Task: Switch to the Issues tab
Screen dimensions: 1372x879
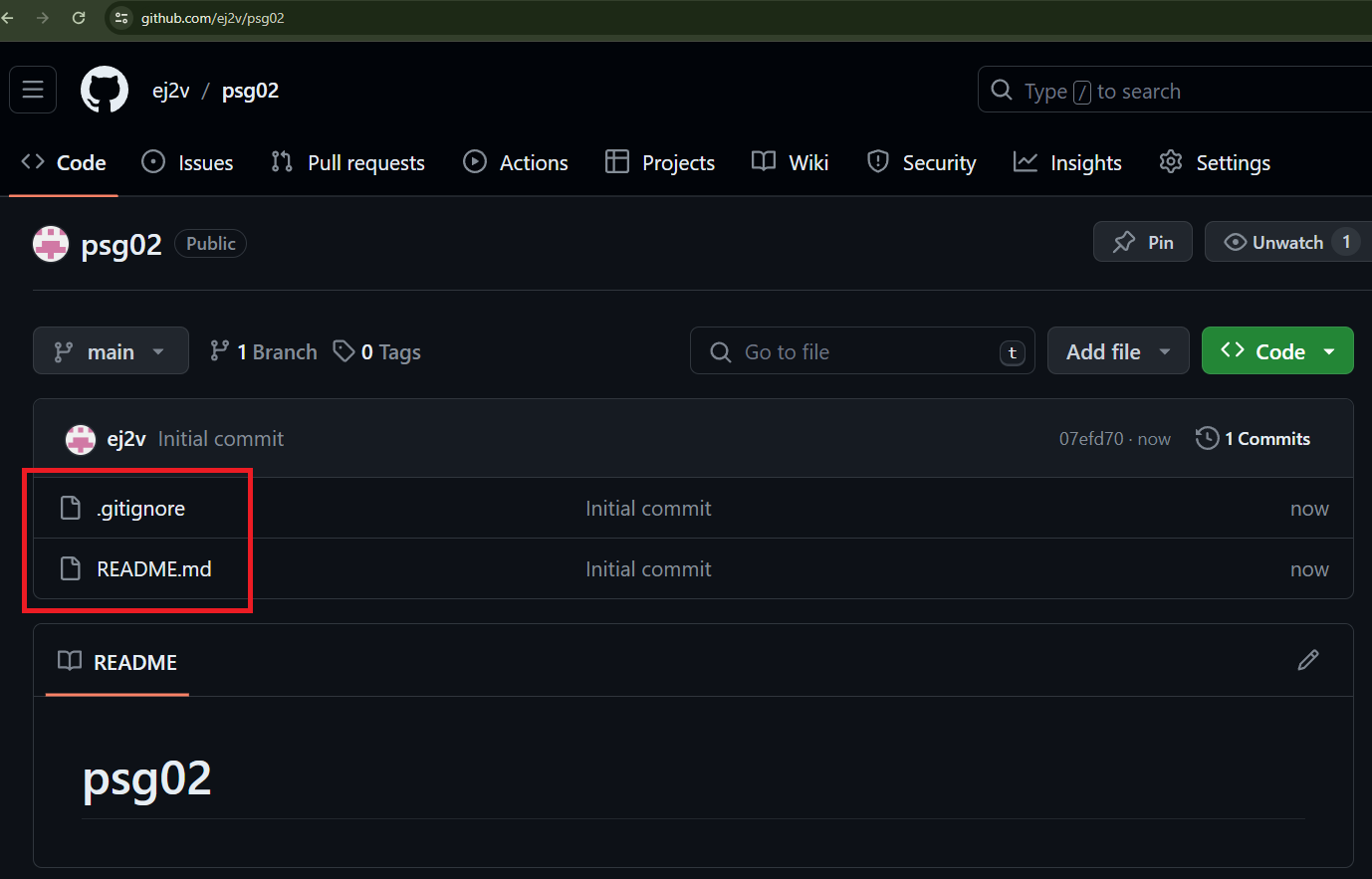Action: click(187, 162)
